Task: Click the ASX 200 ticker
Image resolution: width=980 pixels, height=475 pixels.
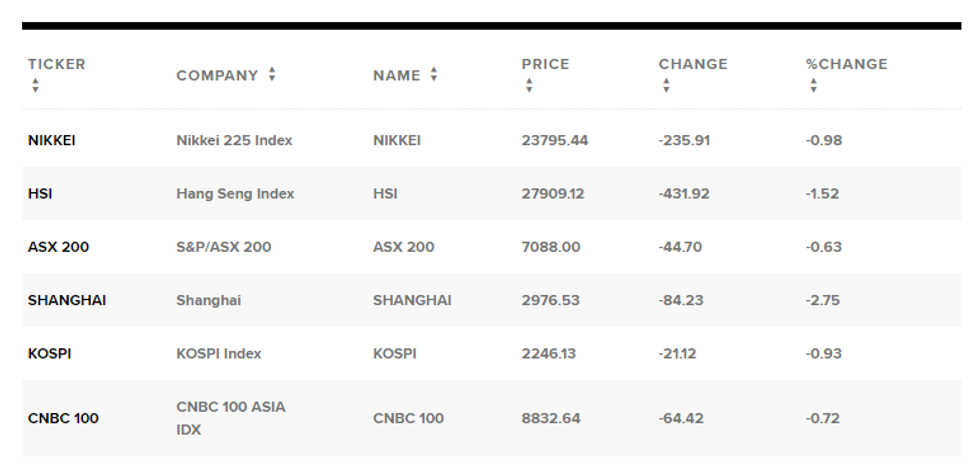Action: pyautogui.click(x=58, y=247)
